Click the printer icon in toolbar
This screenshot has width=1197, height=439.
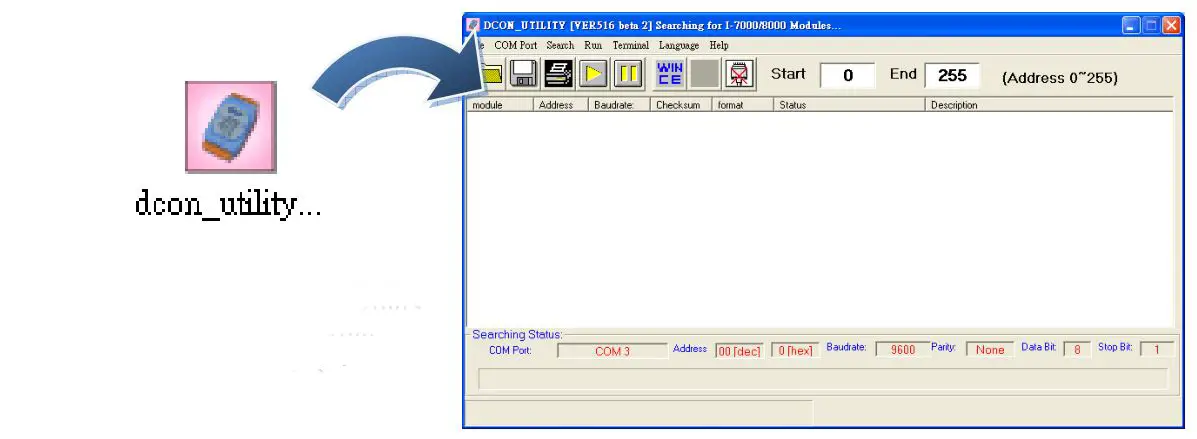(x=558, y=74)
